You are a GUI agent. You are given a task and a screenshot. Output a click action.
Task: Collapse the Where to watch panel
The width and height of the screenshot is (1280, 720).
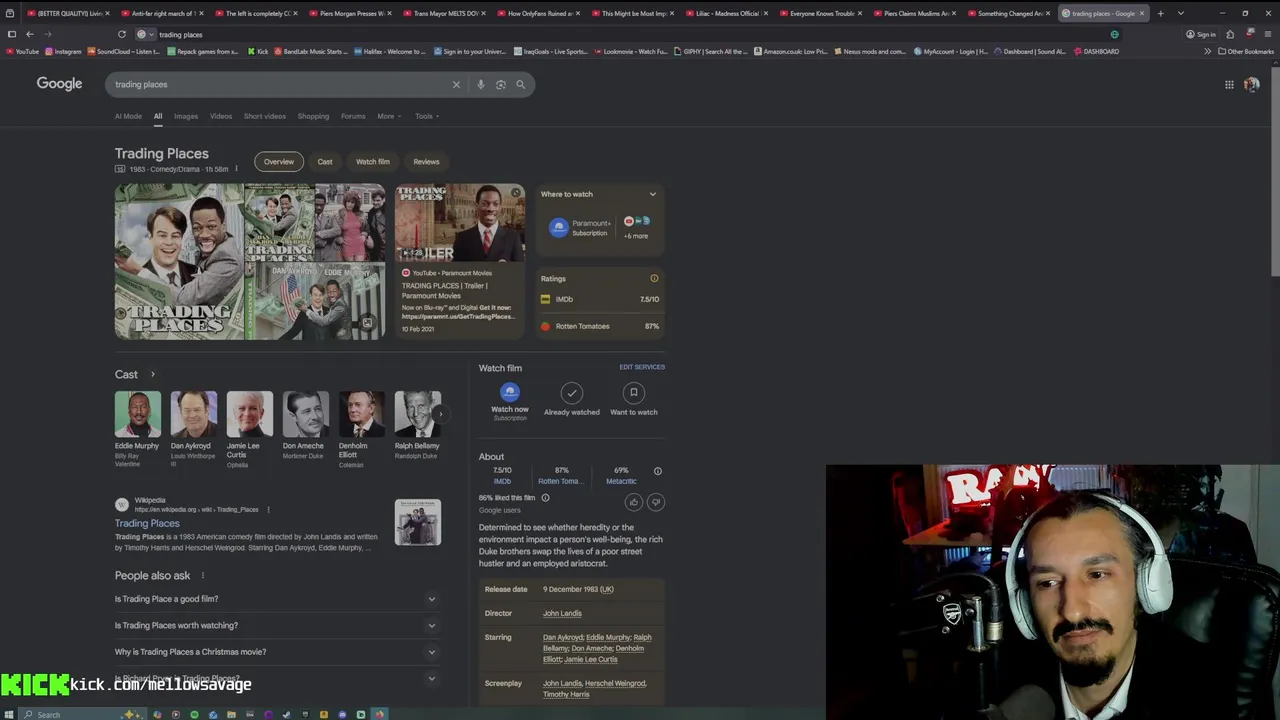point(652,195)
